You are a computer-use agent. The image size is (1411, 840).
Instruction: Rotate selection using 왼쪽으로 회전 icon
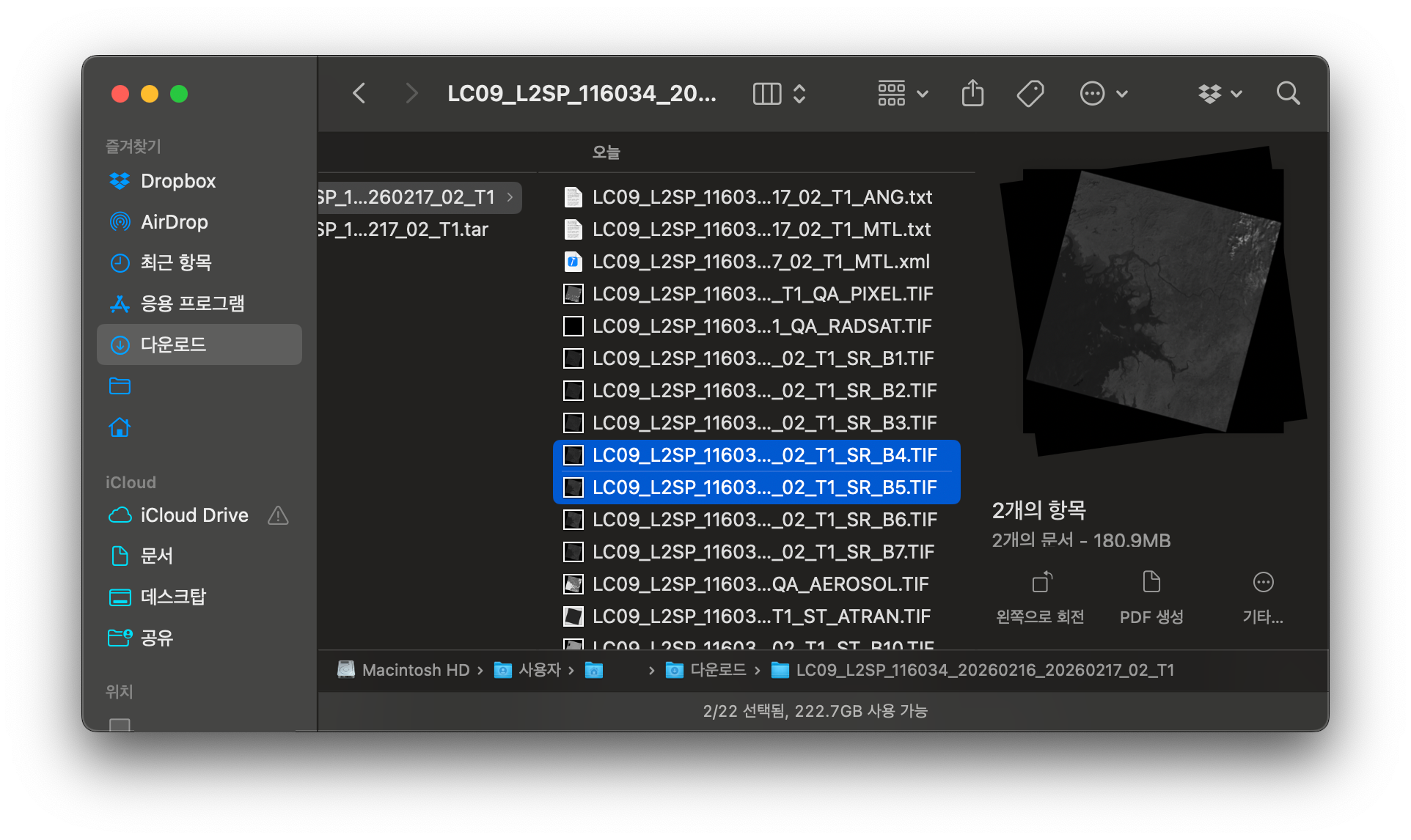click(x=1041, y=595)
